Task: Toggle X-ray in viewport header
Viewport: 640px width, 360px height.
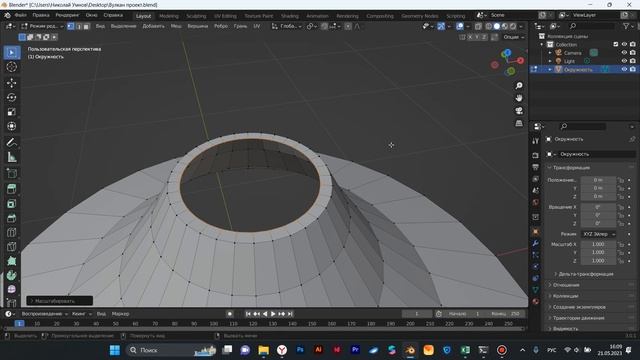Action: [x=478, y=26]
